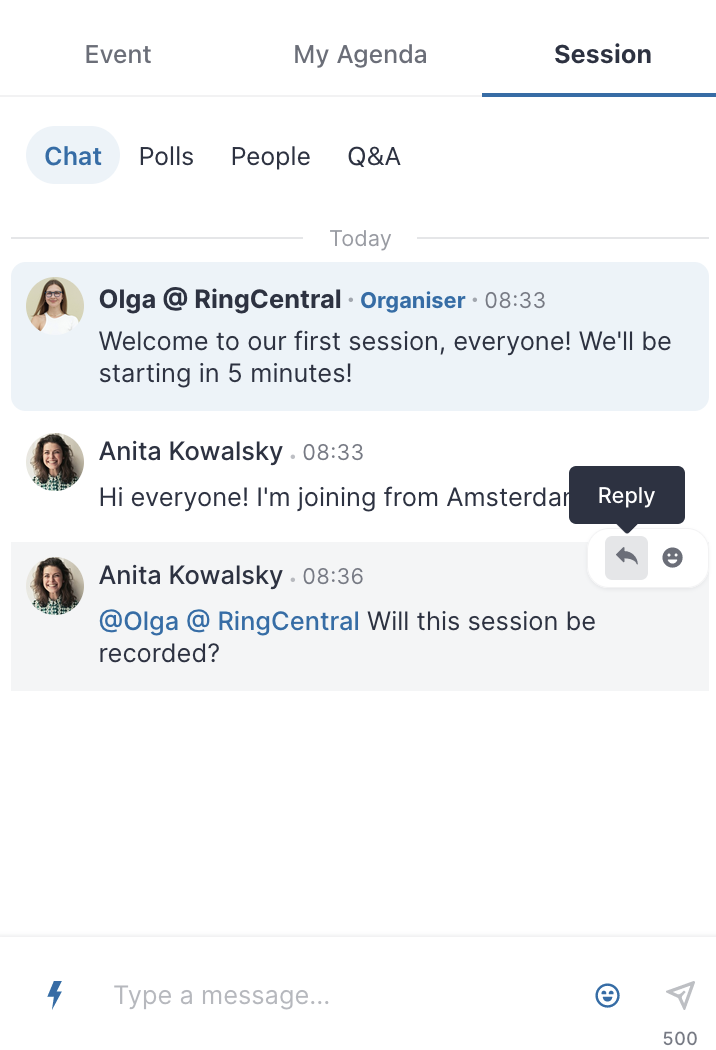Open the My Agenda tab
This screenshot has width=716, height=1050.
point(360,54)
